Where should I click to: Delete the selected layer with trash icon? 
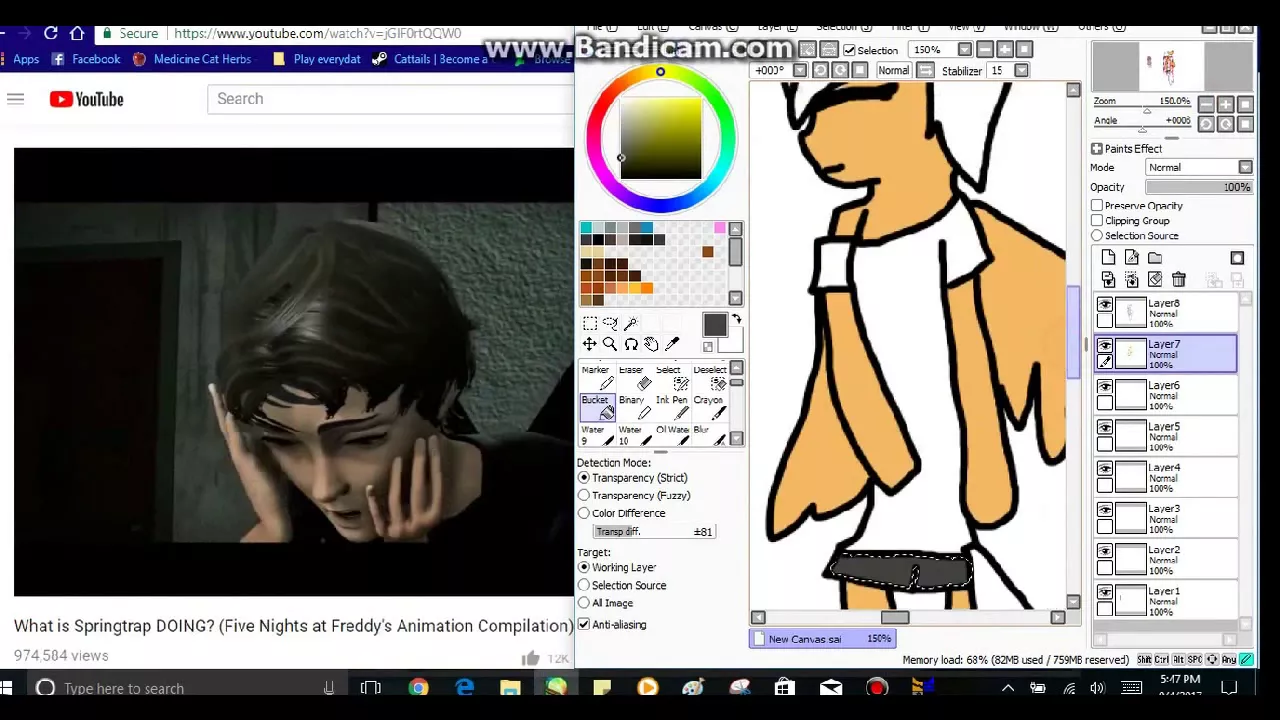pos(1178,281)
